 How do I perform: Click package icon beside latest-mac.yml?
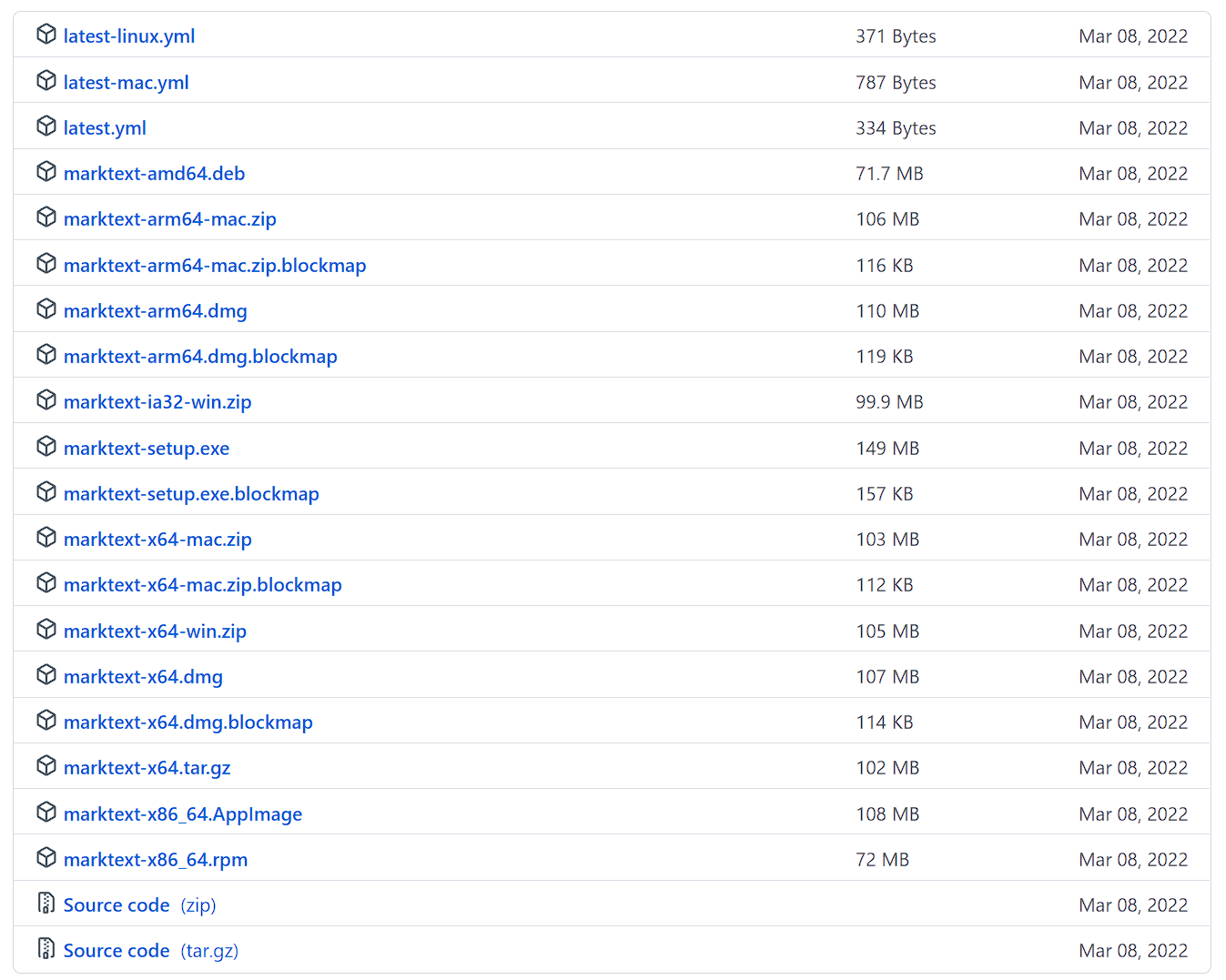coord(46,80)
